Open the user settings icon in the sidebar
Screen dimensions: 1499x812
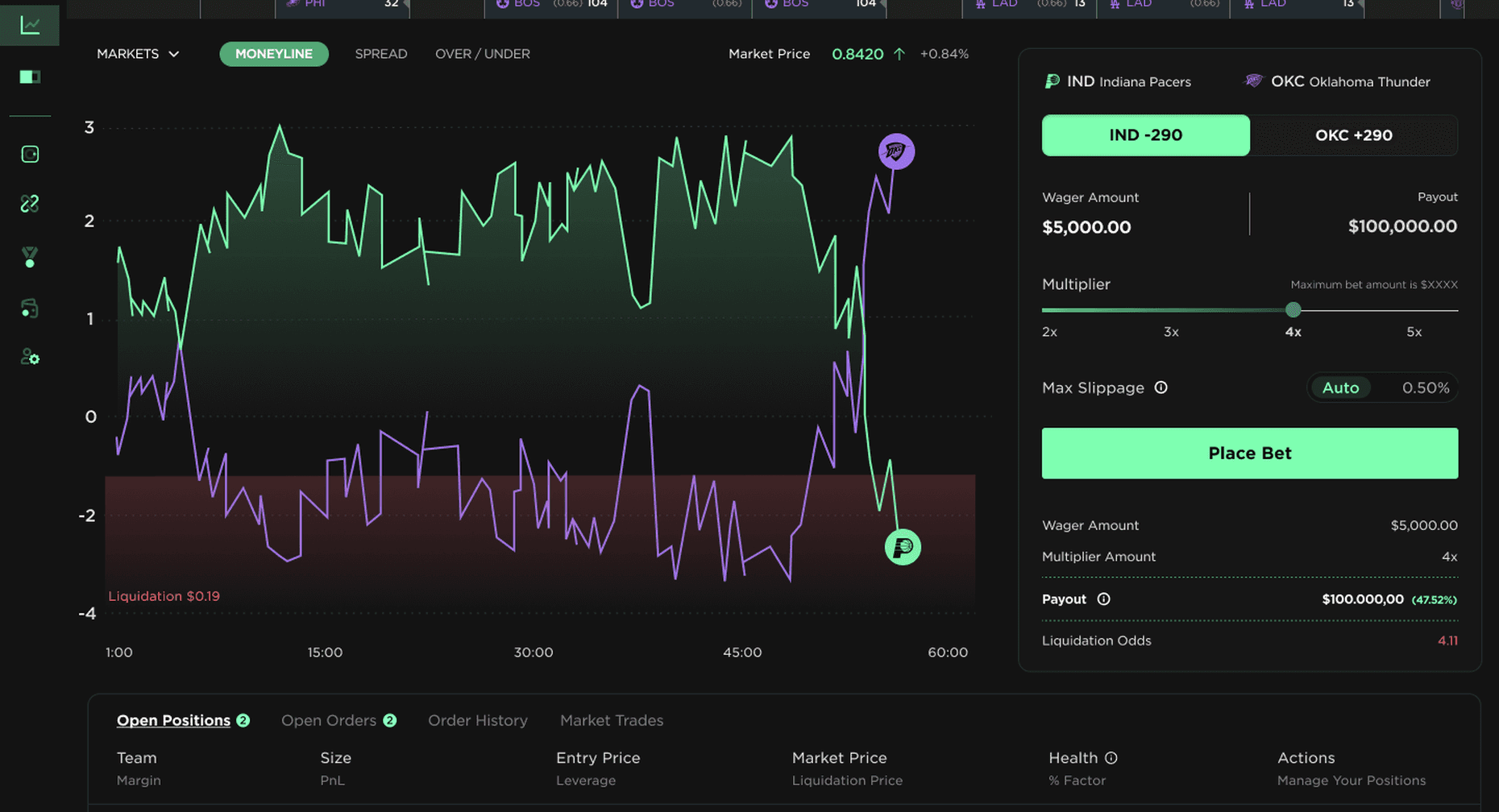click(x=30, y=357)
